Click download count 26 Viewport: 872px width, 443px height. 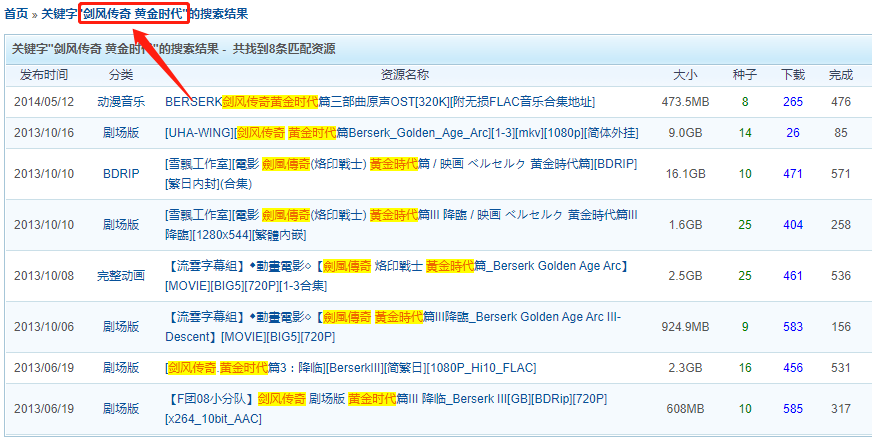pos(792,133)
